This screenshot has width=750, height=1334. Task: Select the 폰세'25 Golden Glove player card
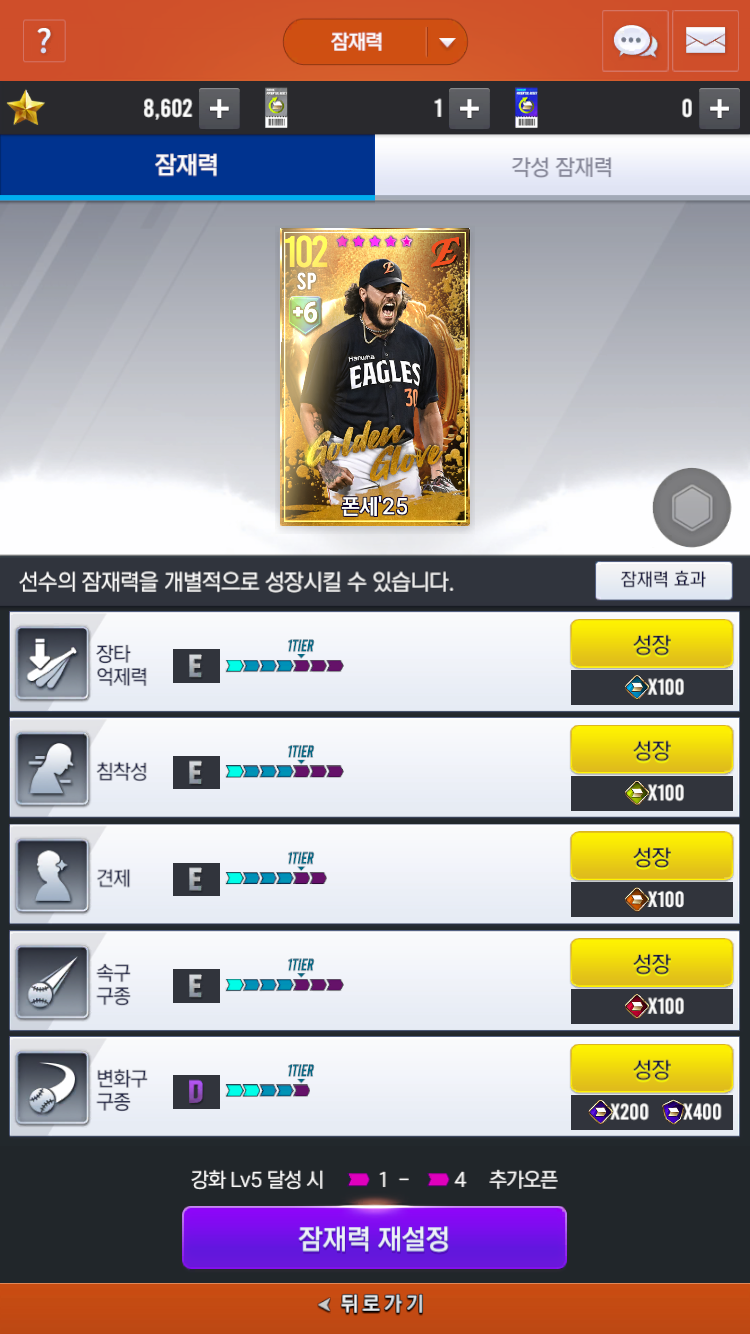click(375, 376)
